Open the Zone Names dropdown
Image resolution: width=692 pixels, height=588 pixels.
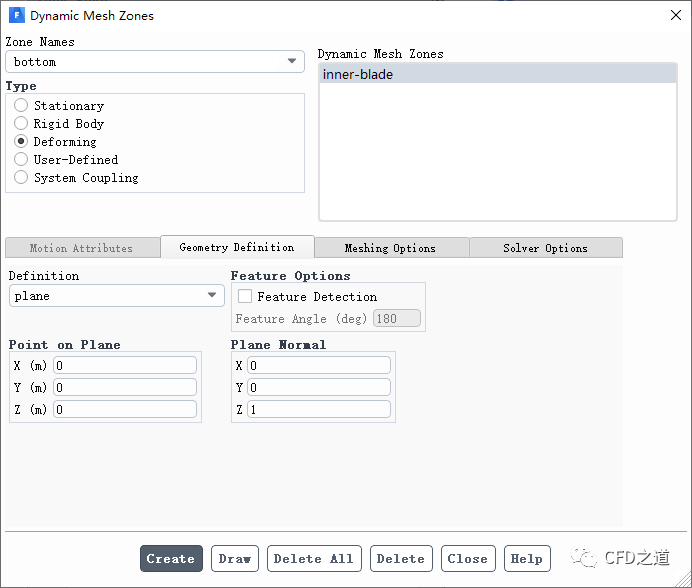point(154,62)
